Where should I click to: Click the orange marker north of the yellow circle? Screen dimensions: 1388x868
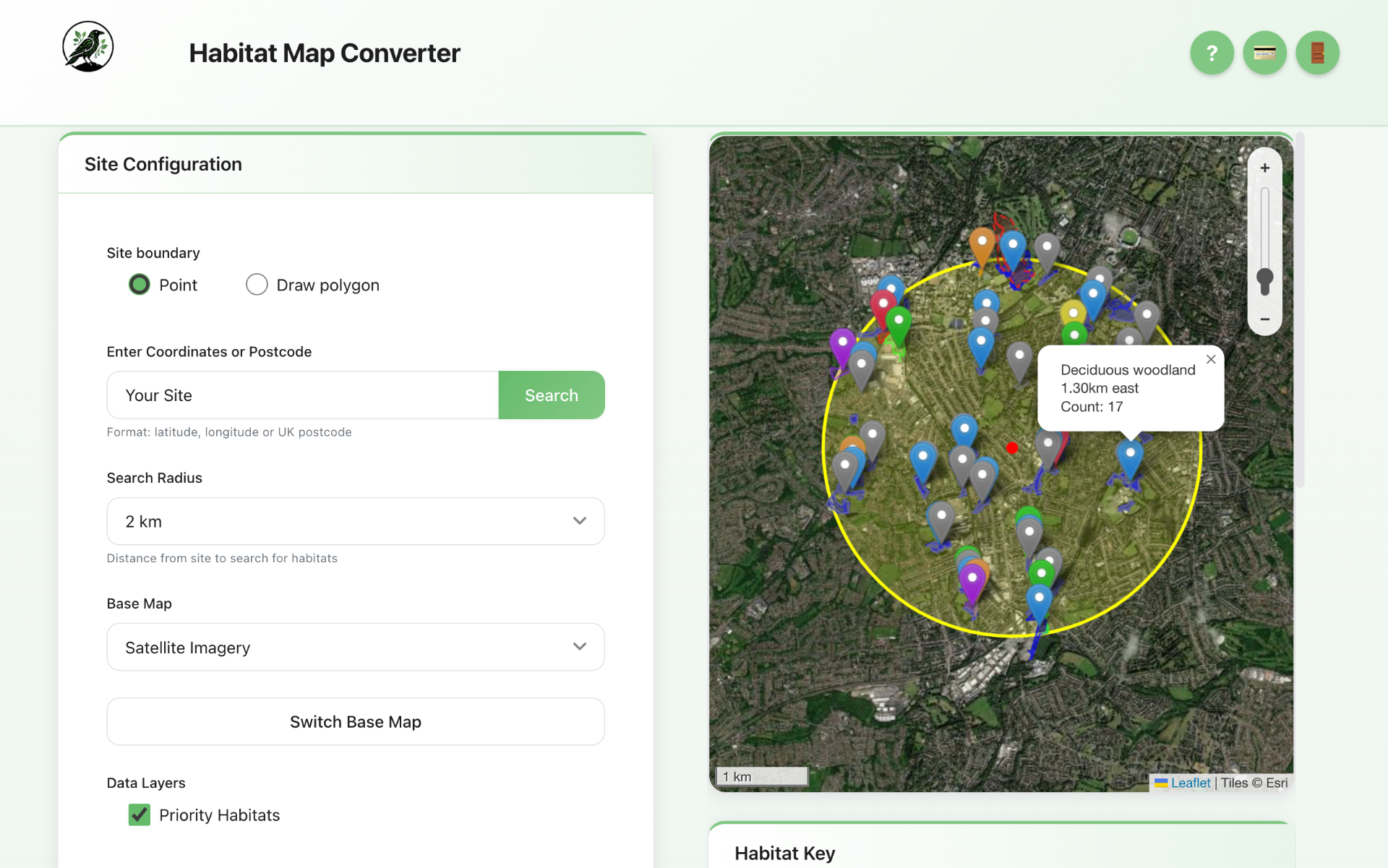click(x=982, y=246)
